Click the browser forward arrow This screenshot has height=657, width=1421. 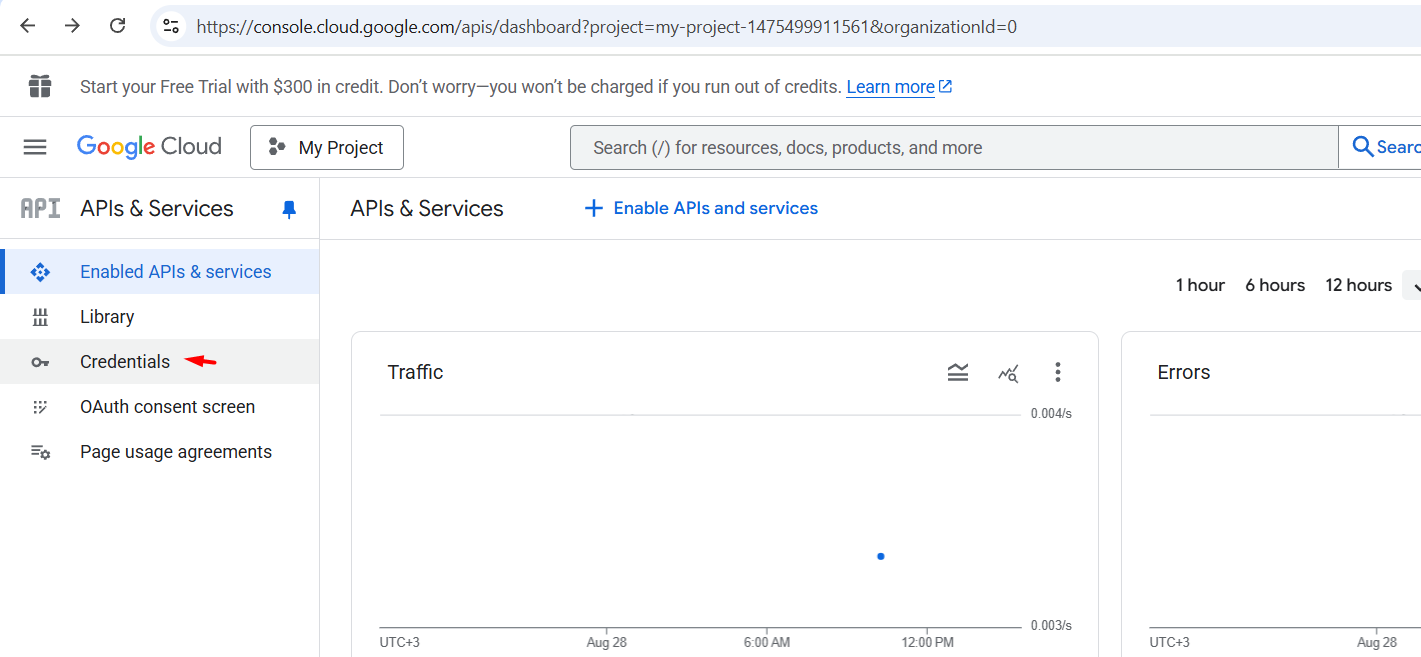pos(72,26)
